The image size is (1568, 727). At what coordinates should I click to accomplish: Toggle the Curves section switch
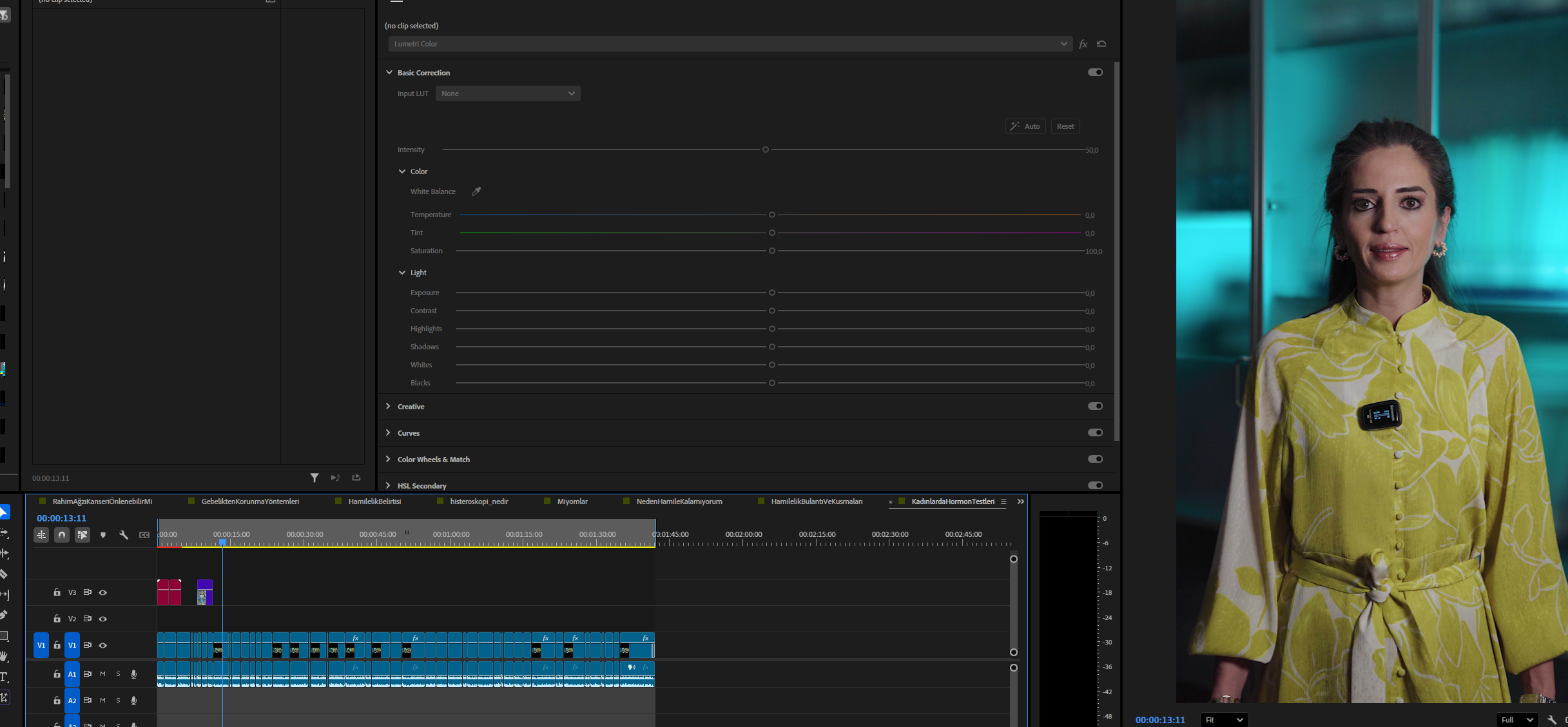pyautogui.click(x=1096, y=432)
